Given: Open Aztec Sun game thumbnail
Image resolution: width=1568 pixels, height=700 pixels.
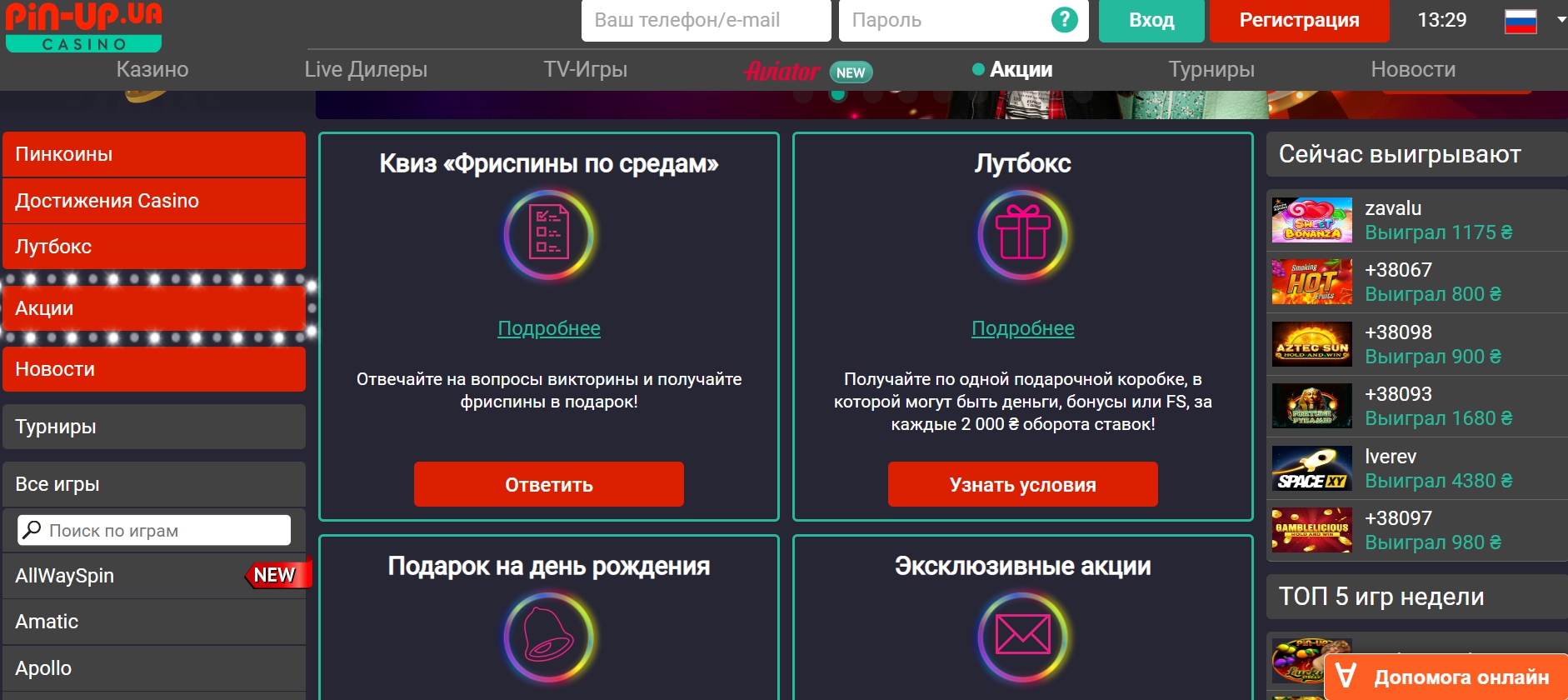Looking at the screenshot, I should tap(1312, 344).
